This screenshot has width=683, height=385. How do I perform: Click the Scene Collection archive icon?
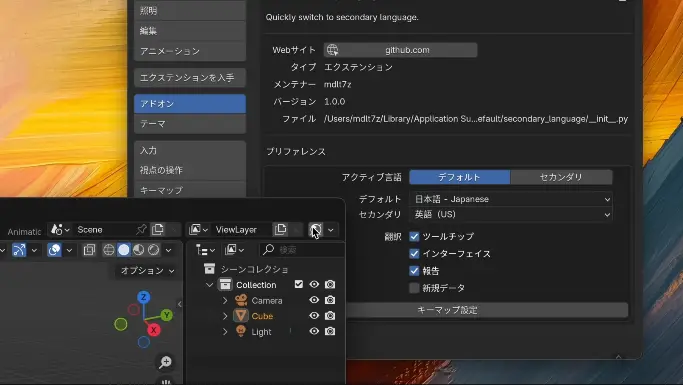coord(210,269)
